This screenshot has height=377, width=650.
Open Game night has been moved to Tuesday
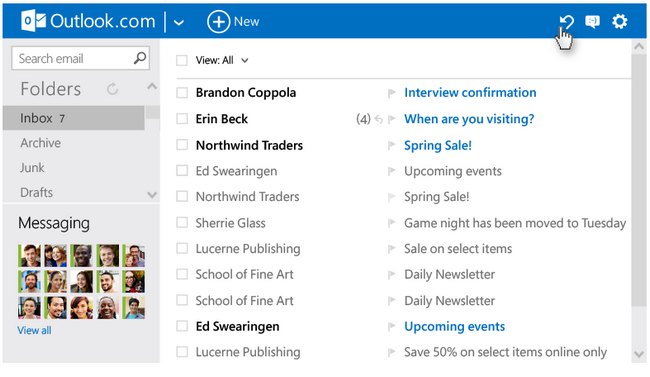[x=515, y=224]
